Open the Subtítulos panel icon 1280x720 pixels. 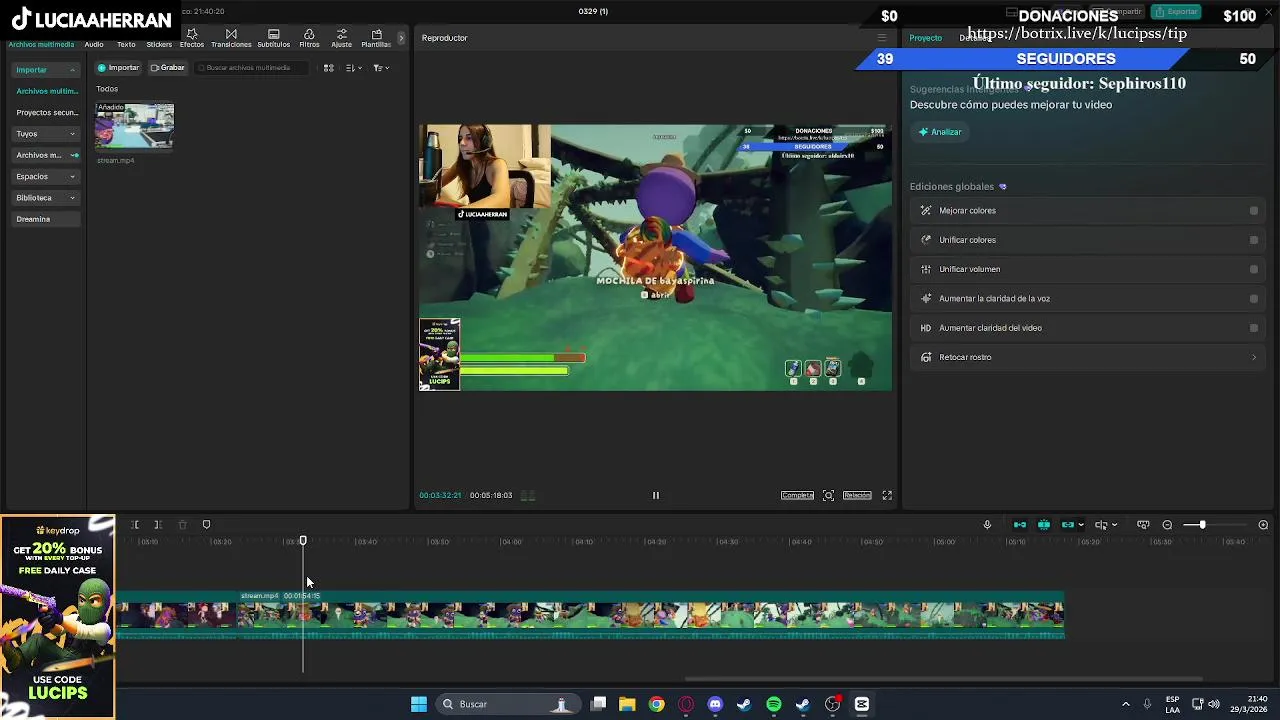coord(274,34)
